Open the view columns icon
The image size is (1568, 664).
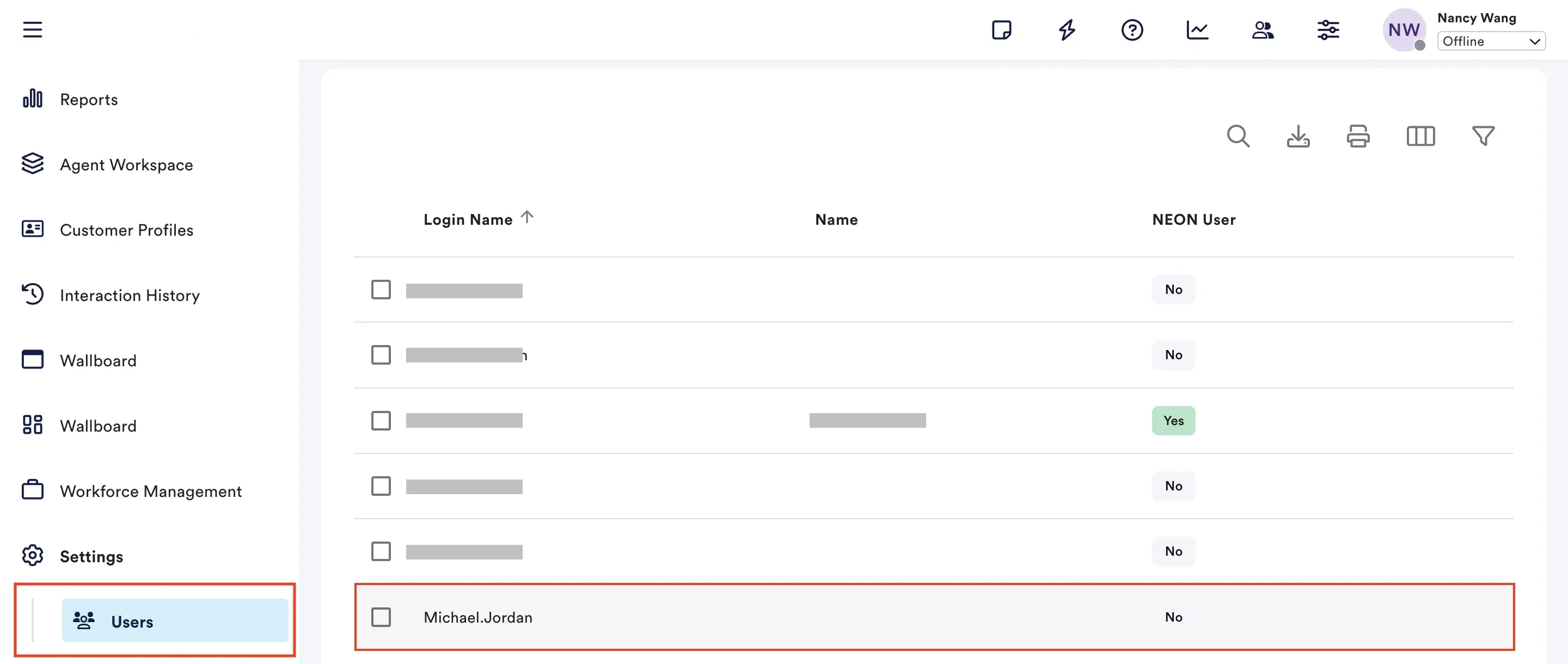pos(1420,136)
